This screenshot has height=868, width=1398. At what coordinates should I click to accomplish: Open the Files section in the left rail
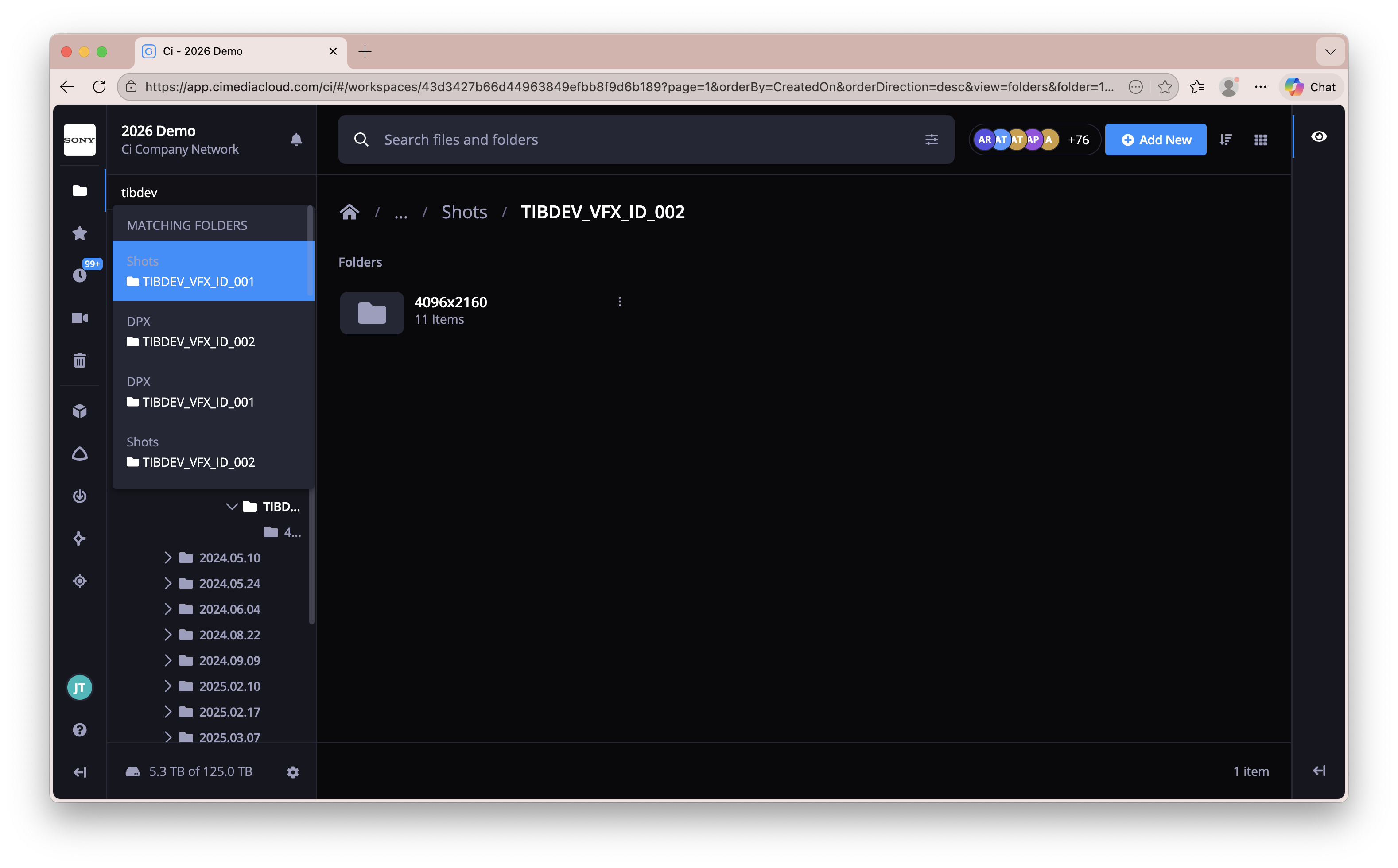tap(79, 190)
